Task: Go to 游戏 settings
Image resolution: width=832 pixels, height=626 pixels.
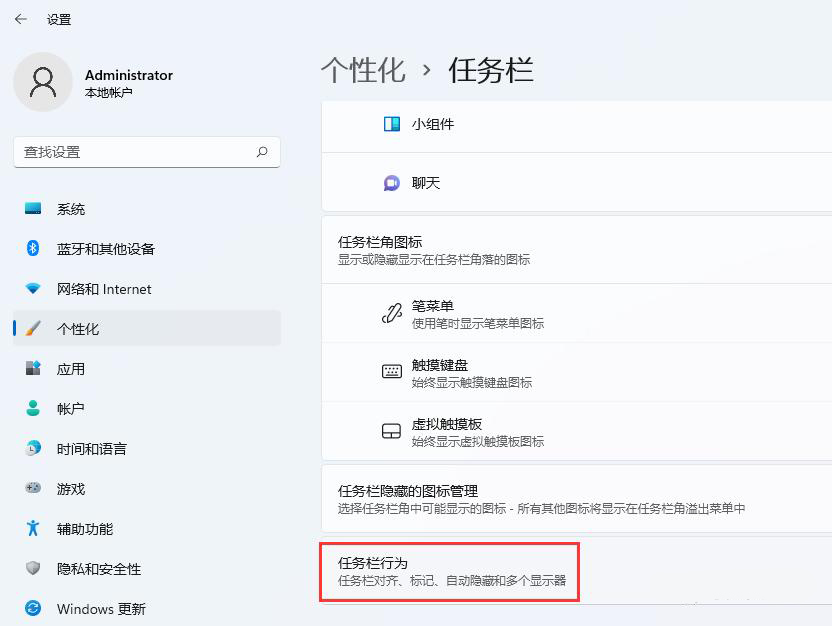Action: point(146,488)
